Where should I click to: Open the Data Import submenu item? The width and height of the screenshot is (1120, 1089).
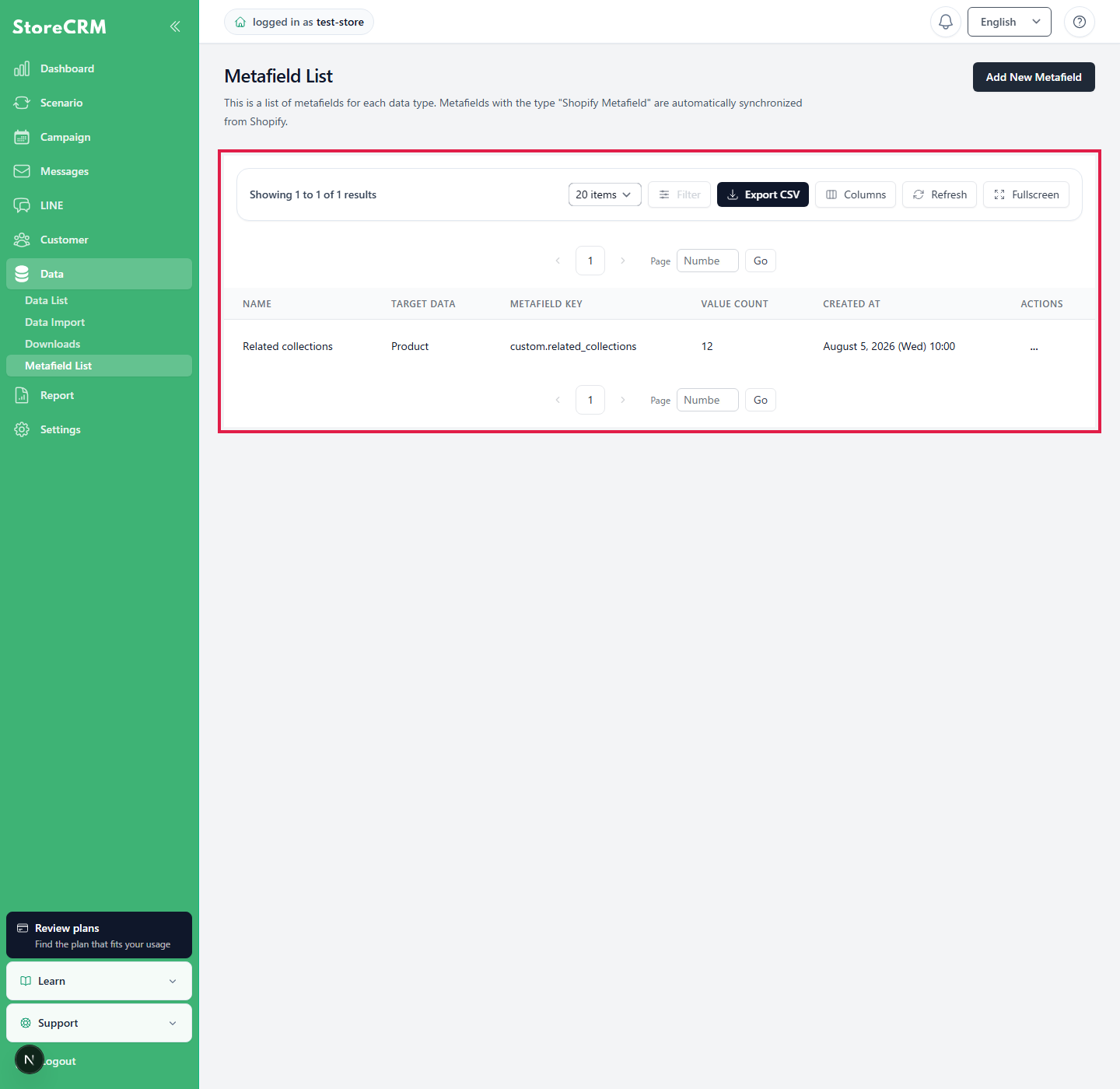click(x=99, y=322)
